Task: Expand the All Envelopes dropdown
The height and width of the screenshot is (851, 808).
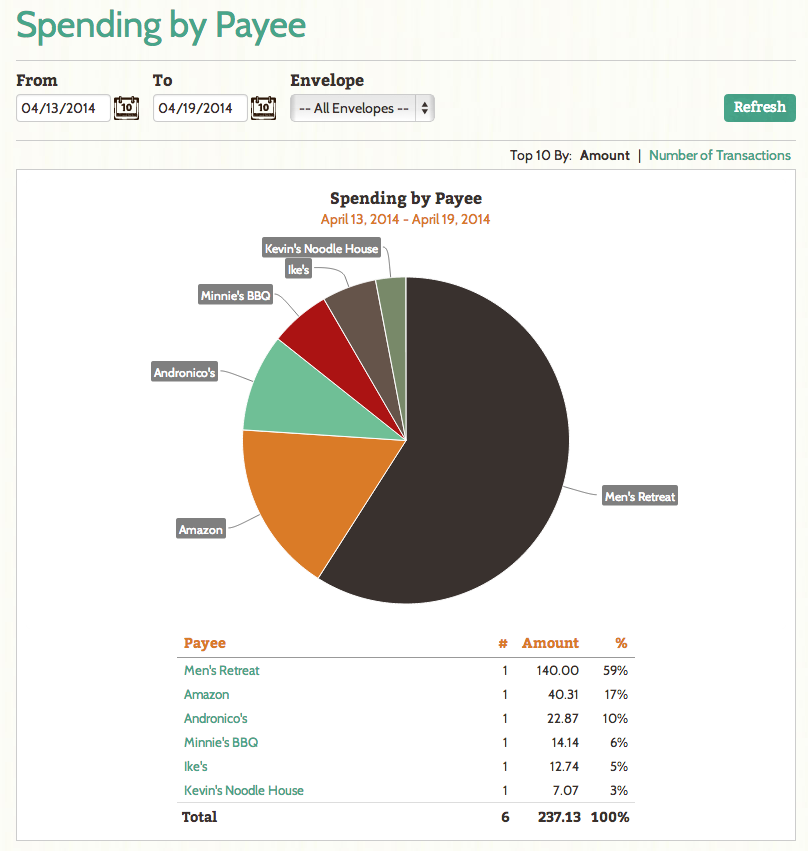Action: pos(362,108)
